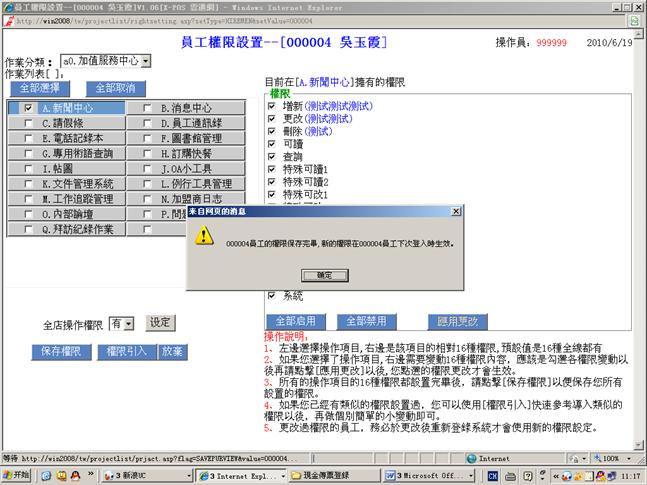Close the 來自网页的消息 dialog with X
Image resolution: width=647 pixels, height=485 pixels.
(456, 212)
